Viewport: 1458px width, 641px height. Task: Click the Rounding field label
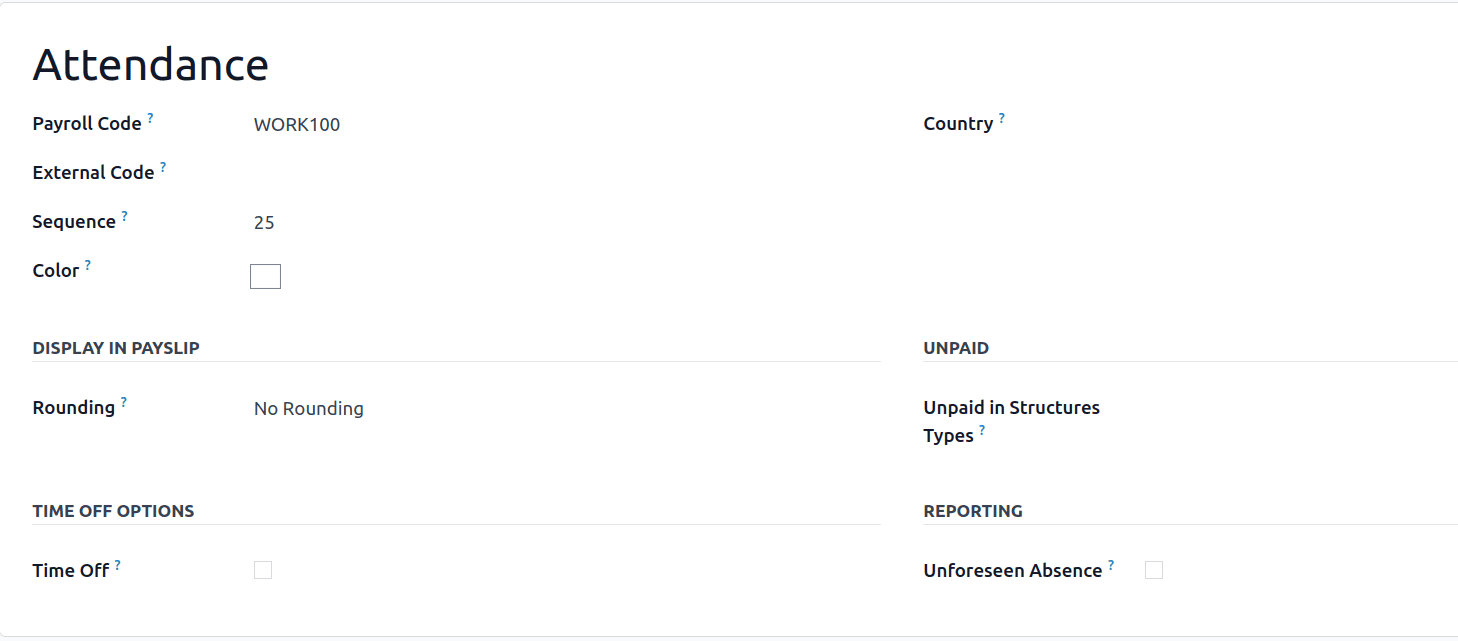pos(74,408)
